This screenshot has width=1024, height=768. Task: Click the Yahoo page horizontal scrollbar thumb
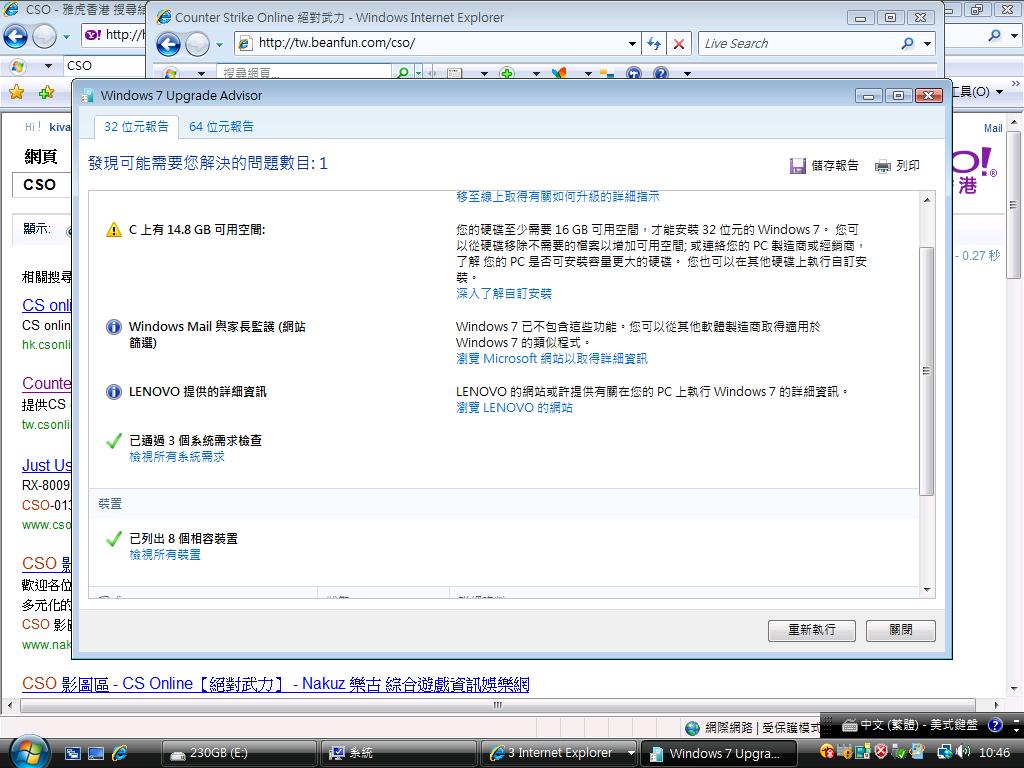pos(498,705)
